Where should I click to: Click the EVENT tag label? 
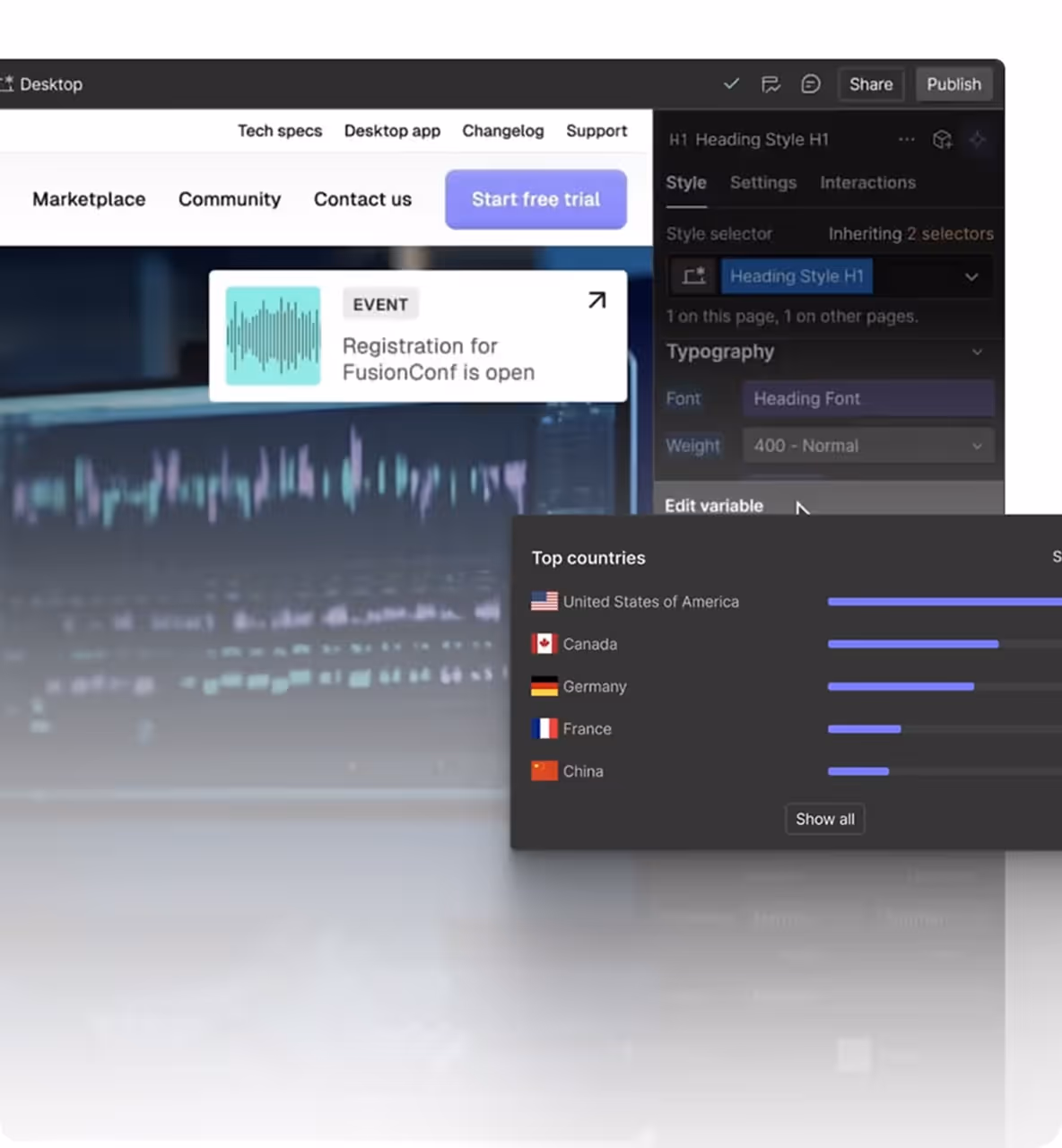pos(380,304)
